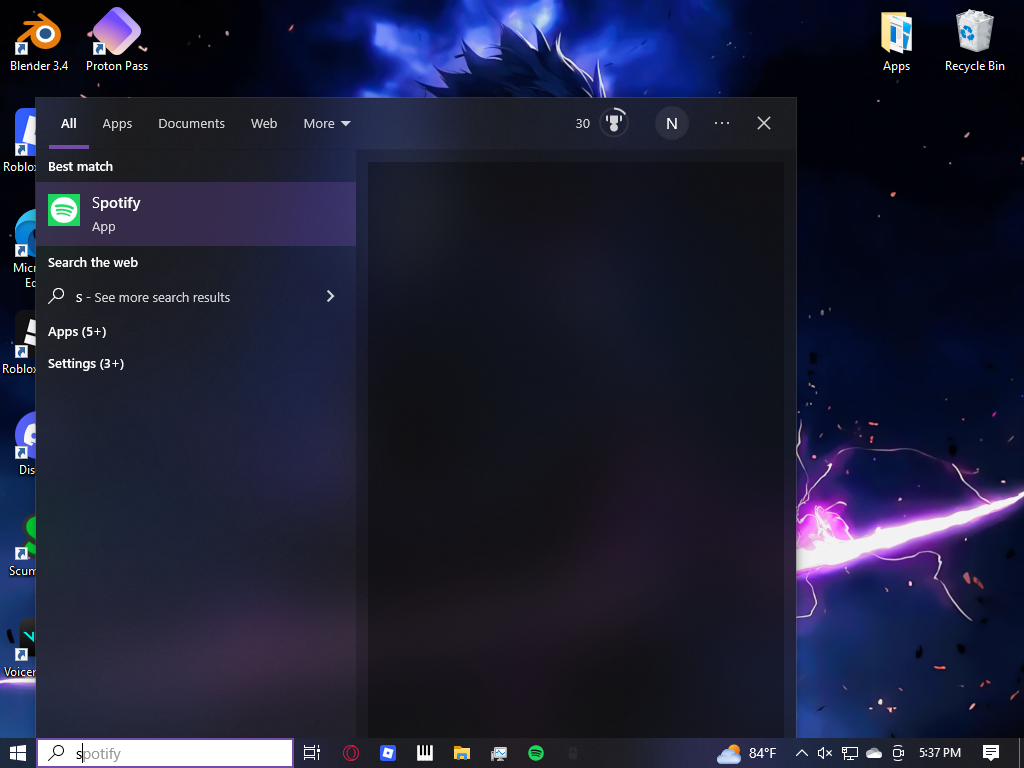Open File Explorer from the taskbar
The width and height of the screenshot is (1024, 768).
462,753
